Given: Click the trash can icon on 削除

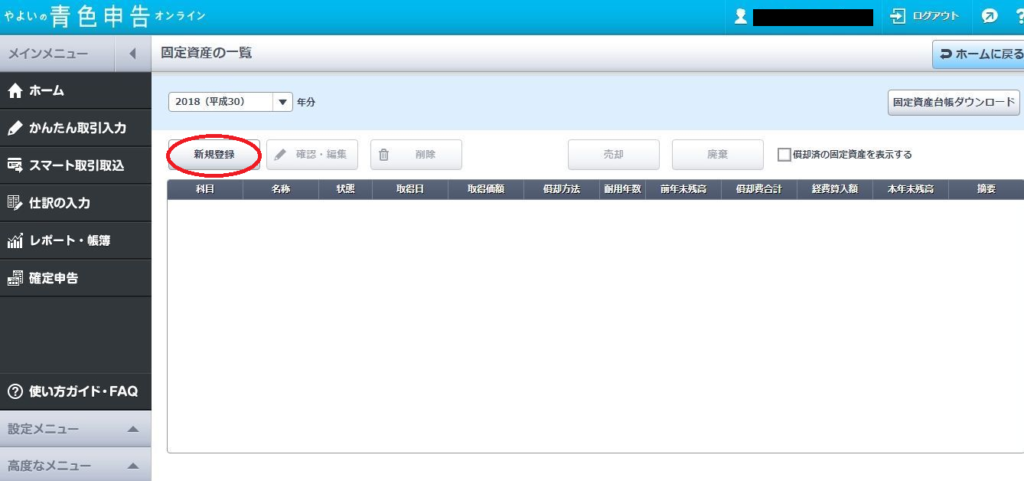Looking at the screenshot, I should [x=384, y=155].
